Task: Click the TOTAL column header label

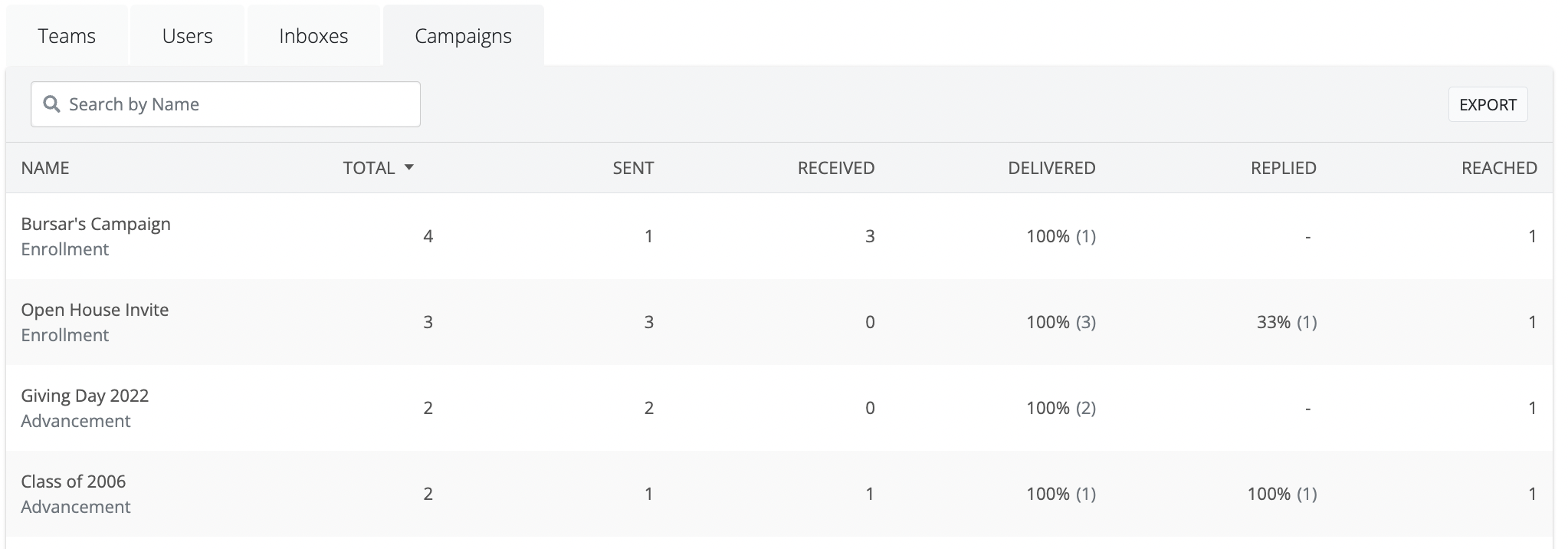Action: (x=369, y=168)
